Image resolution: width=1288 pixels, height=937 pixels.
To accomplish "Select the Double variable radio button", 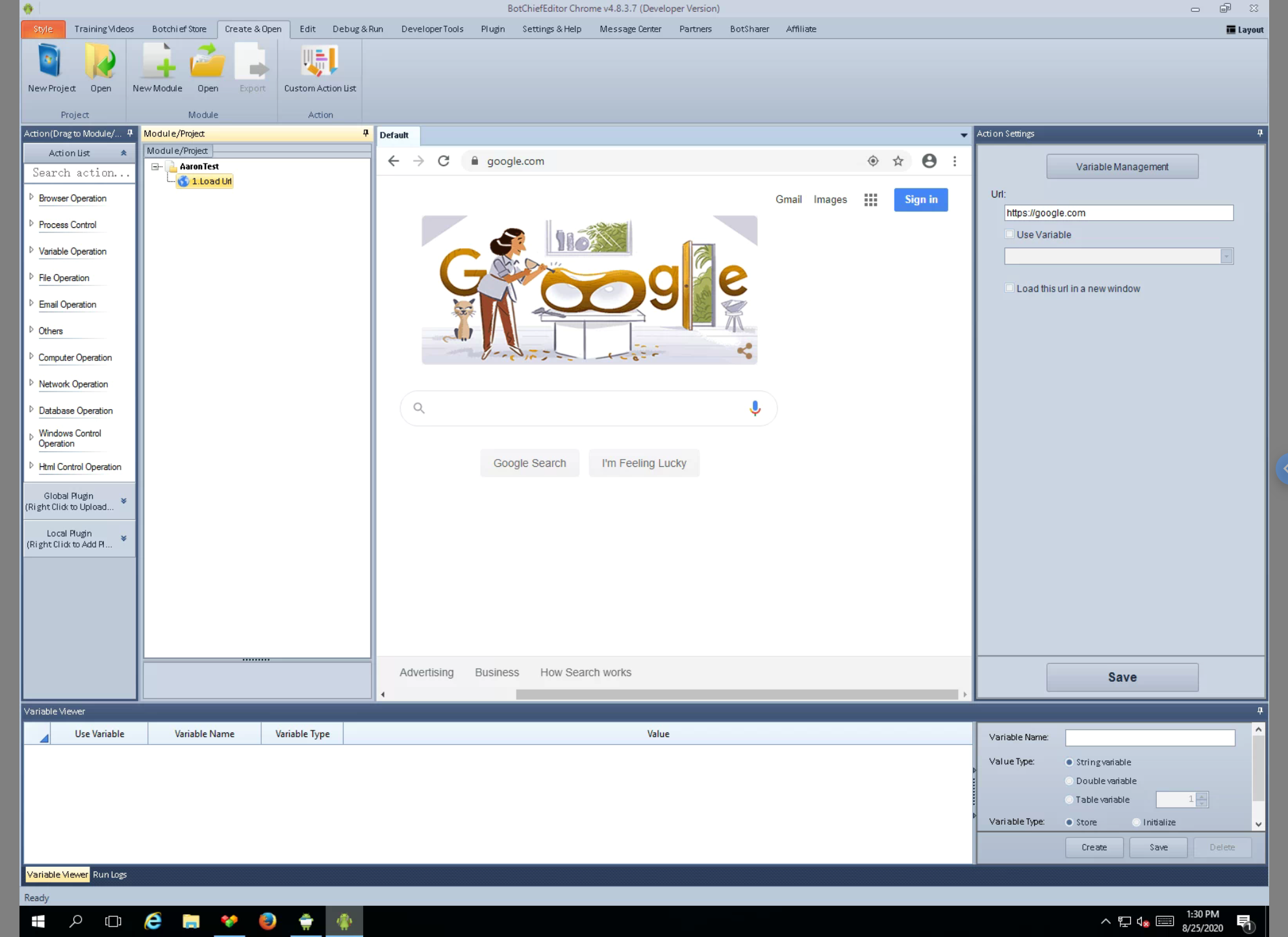I will click(x=1069, y=781).
